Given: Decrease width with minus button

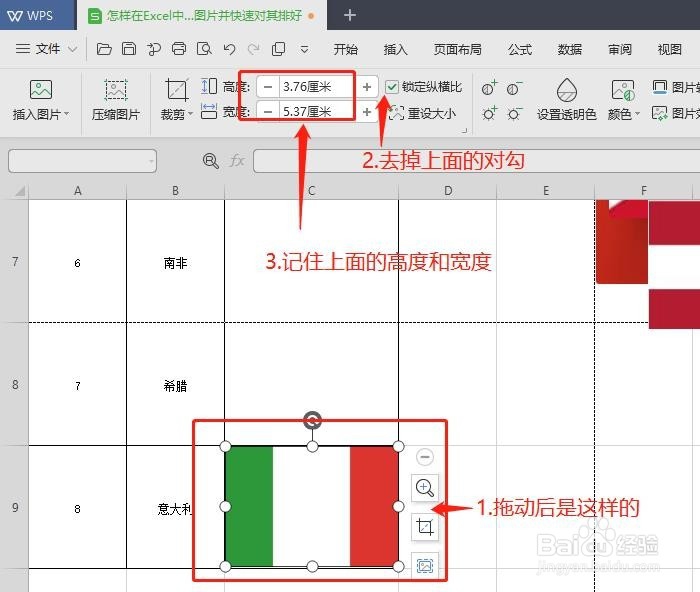Looking at the screenshot, I should 268,111.
